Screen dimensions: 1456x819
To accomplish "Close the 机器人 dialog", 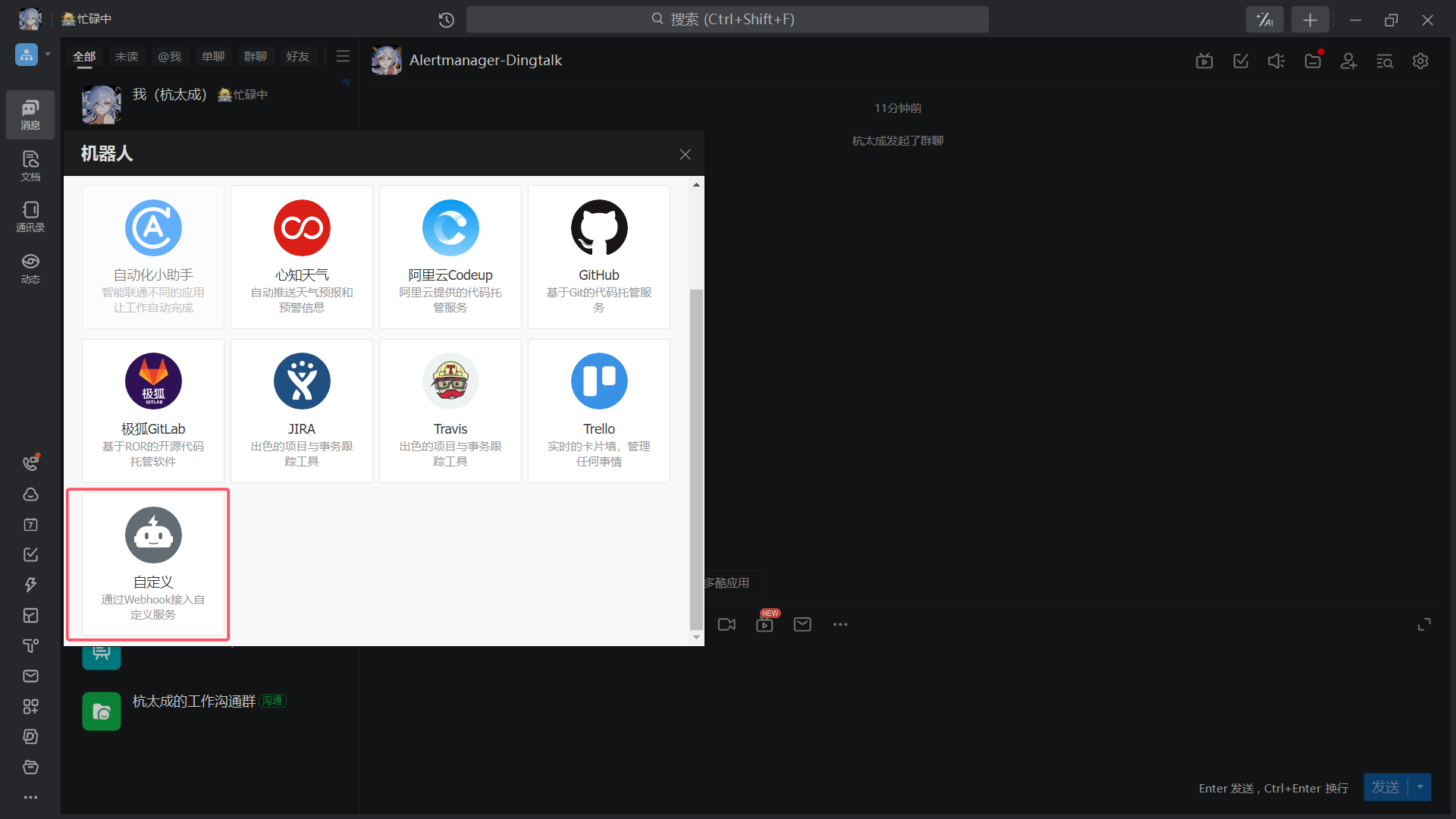I will tap(685, 155).
